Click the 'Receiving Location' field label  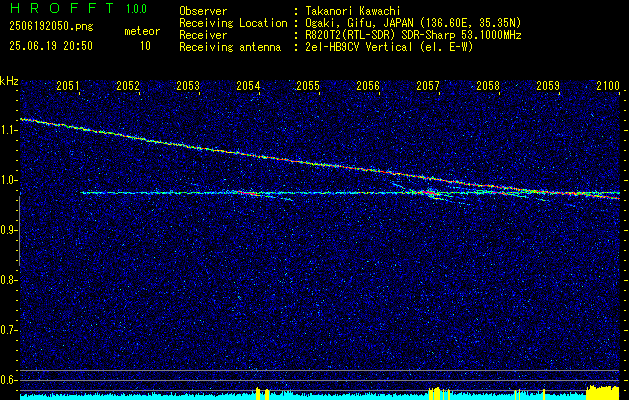coord(233,23)
